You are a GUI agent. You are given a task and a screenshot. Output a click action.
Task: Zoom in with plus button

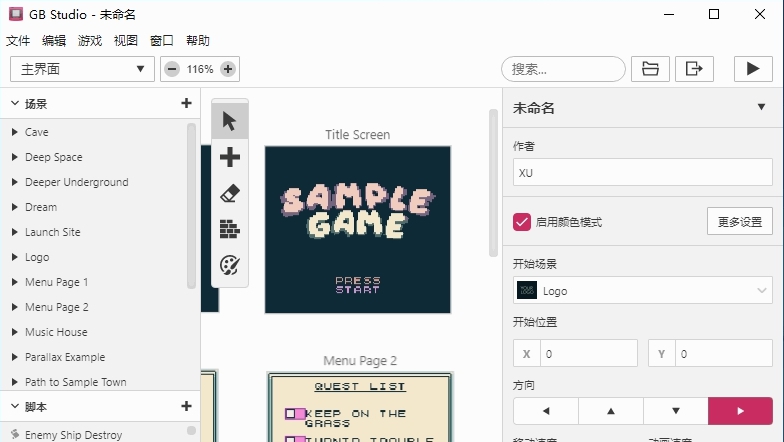228,69
